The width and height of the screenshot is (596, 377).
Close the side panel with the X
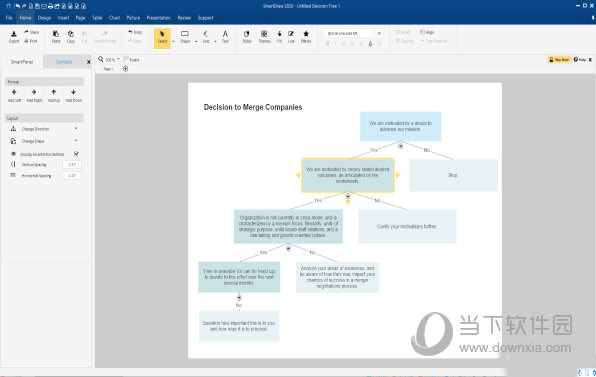click(89, 62)
